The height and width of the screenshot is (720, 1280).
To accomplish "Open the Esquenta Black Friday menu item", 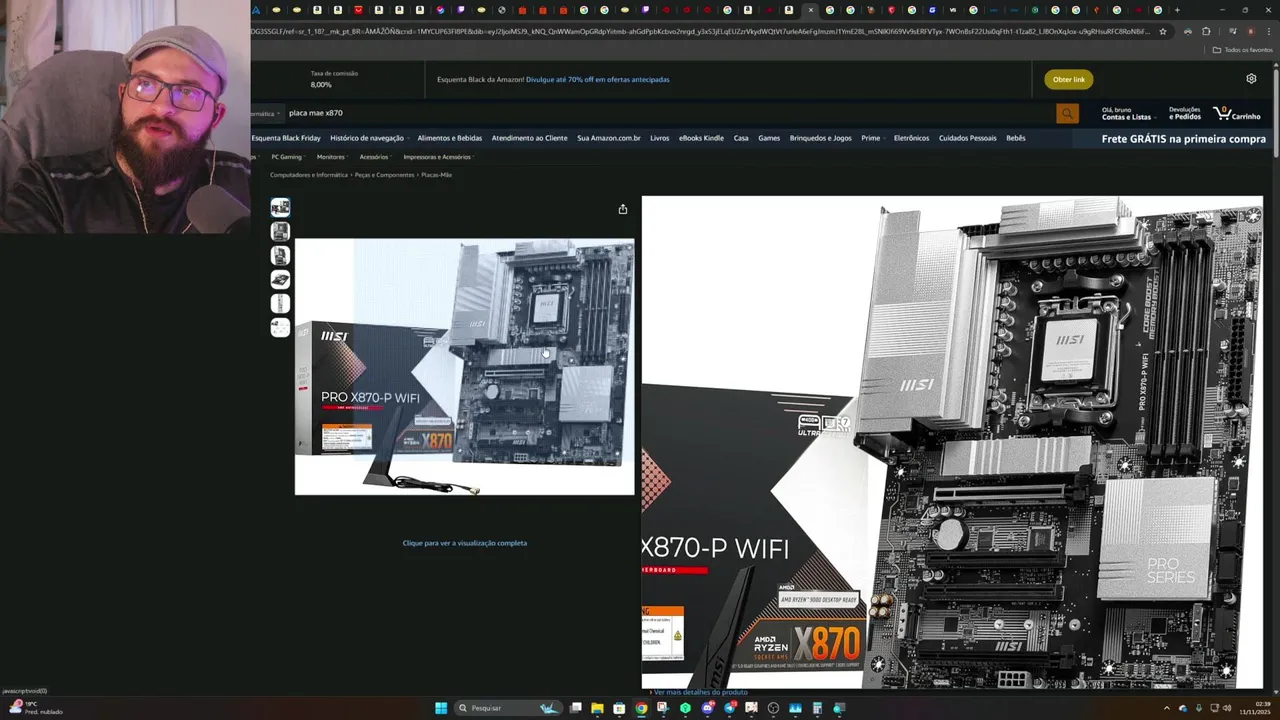I will [x=286, y=138].
